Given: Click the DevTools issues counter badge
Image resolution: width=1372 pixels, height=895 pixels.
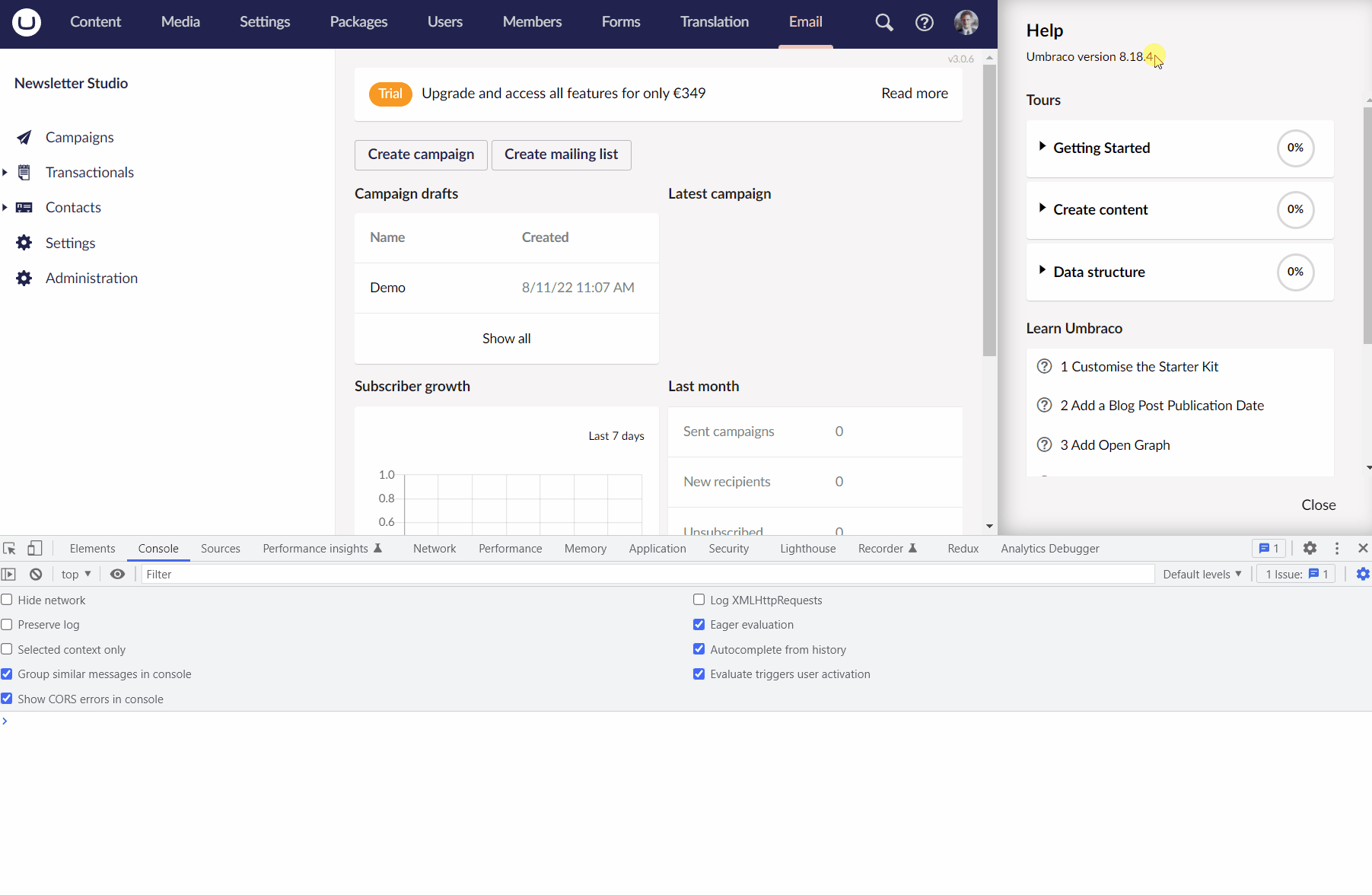Looking at the screenshot, I should click(1269, 548).
